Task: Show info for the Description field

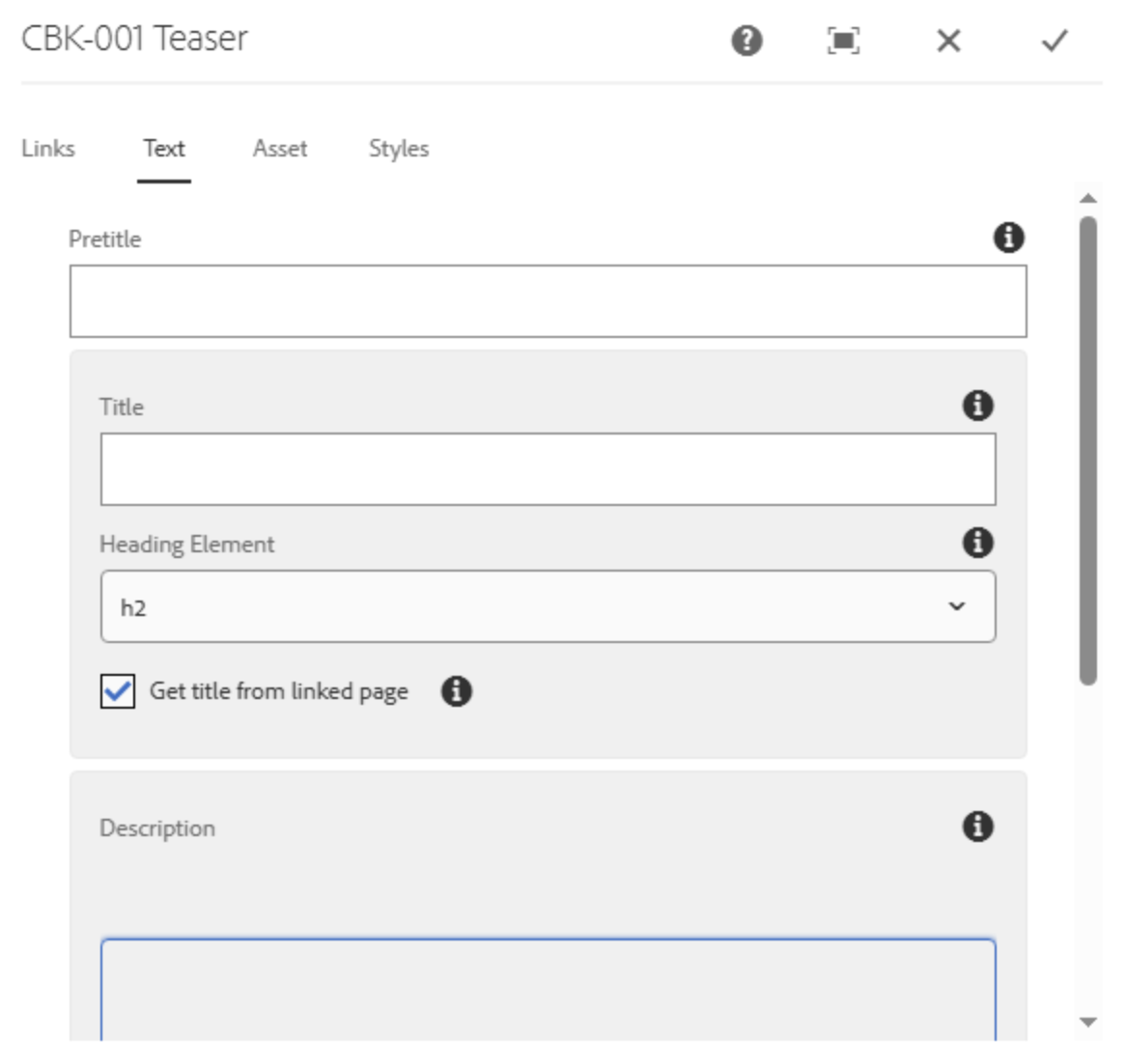Action: tap(977, 826)
